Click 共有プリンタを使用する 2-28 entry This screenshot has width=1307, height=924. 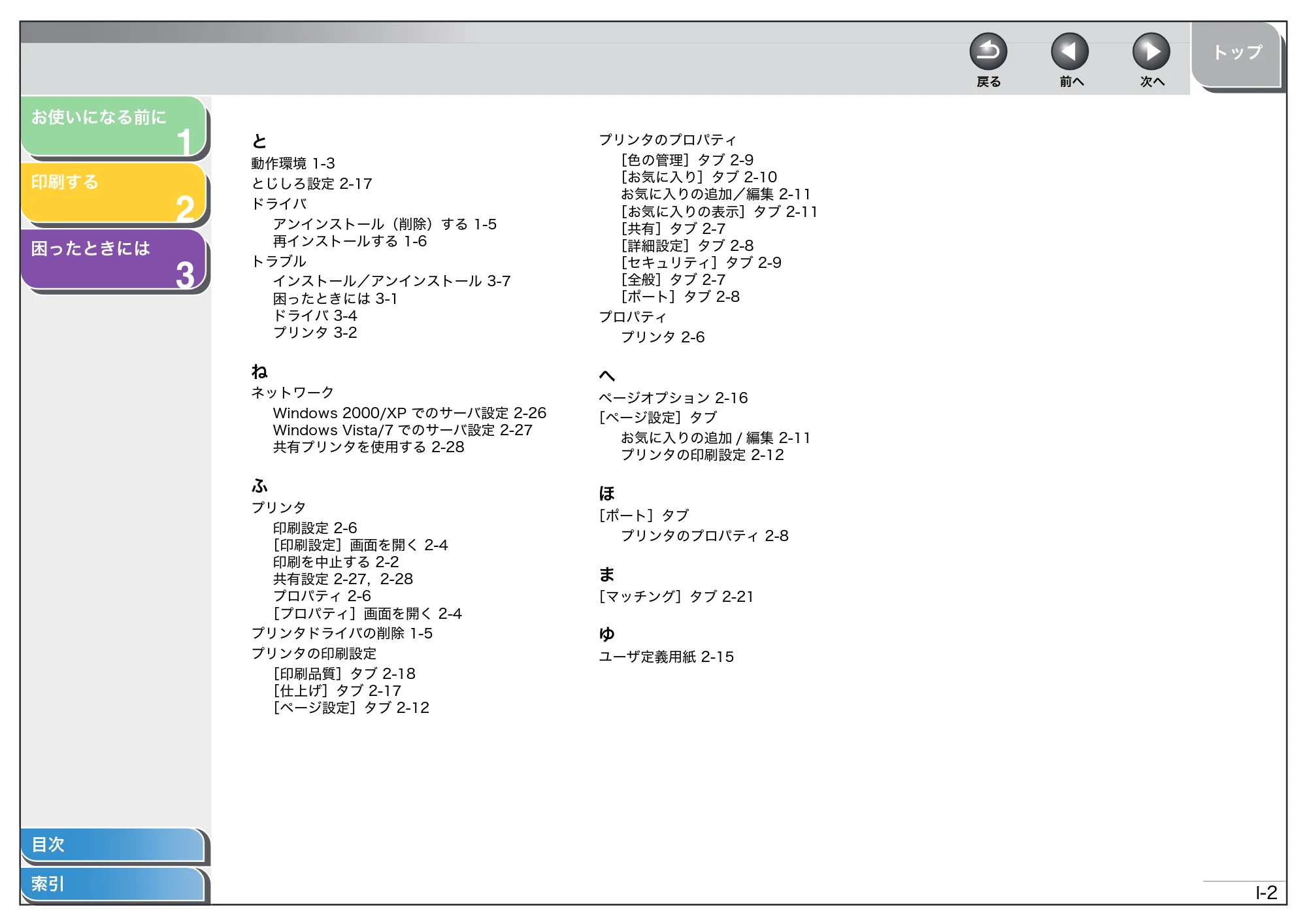369,447
